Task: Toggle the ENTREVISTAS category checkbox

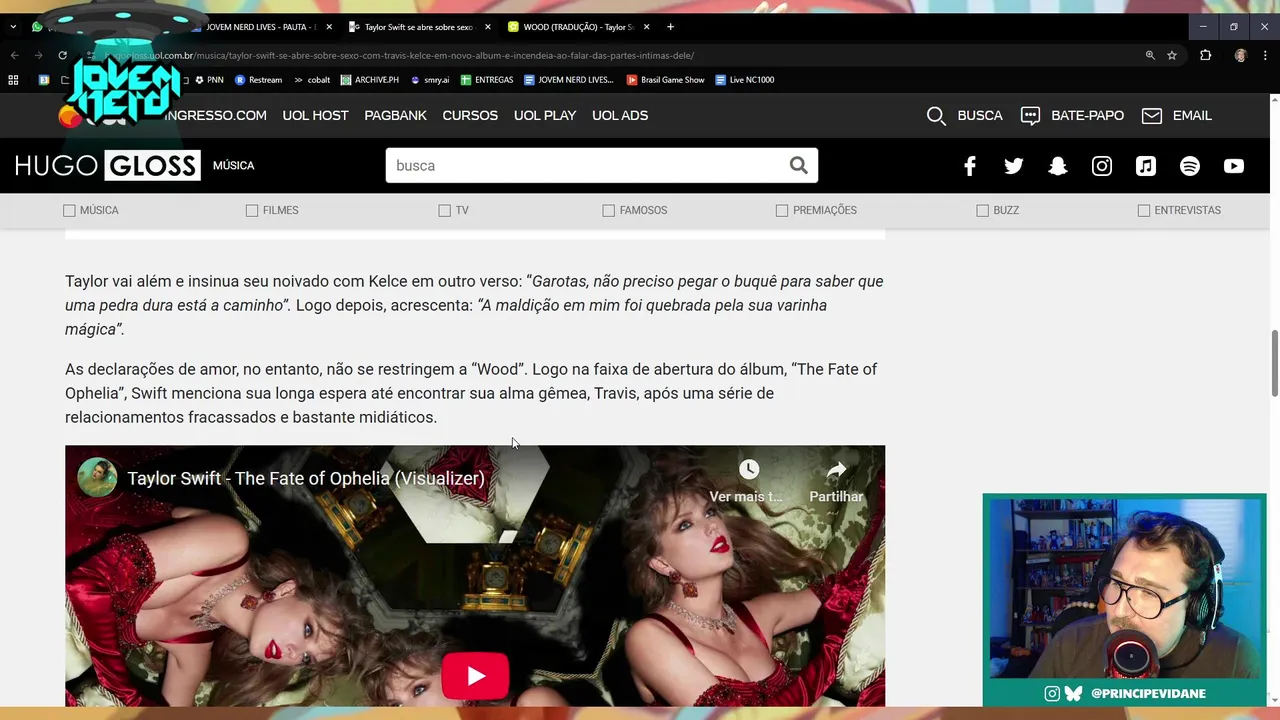Action: [x=1144, y=210]
